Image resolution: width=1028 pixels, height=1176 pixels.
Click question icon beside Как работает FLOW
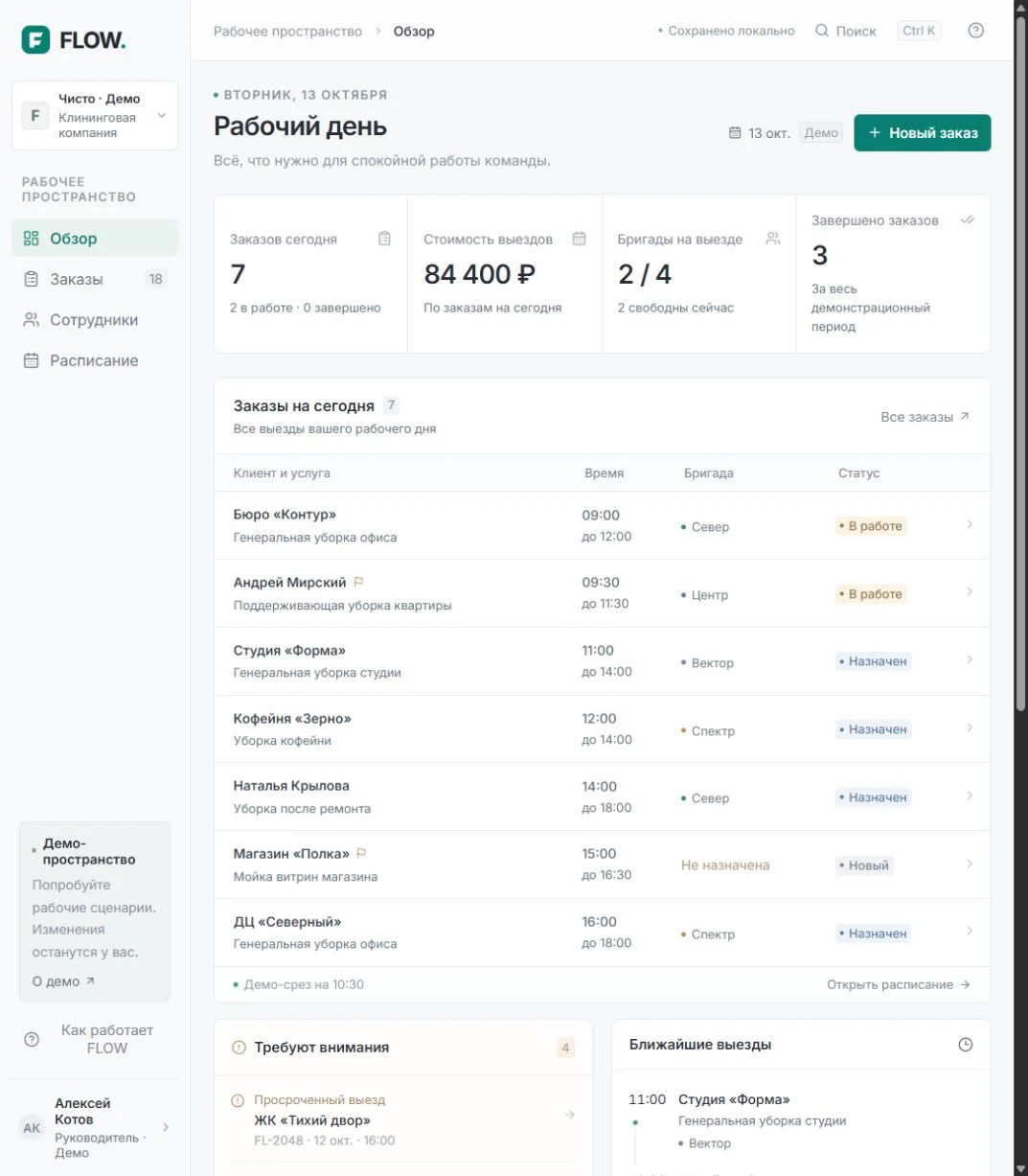tap(32, 1039)
